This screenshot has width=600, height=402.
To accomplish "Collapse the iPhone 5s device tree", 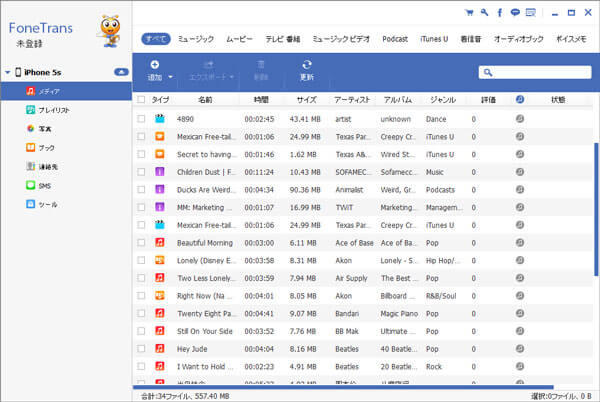I will click(x=7, y=72).
